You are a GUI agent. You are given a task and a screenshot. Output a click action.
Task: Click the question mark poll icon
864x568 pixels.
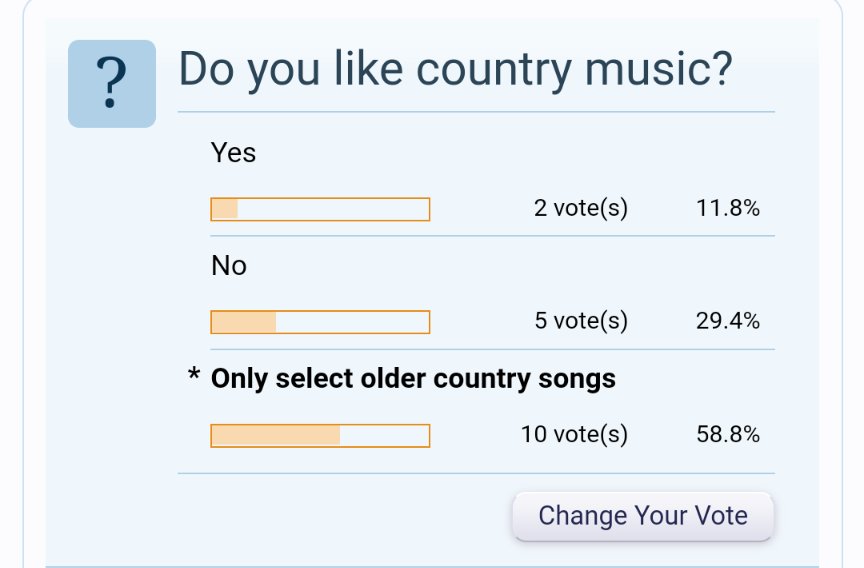[x=112, y=84]
